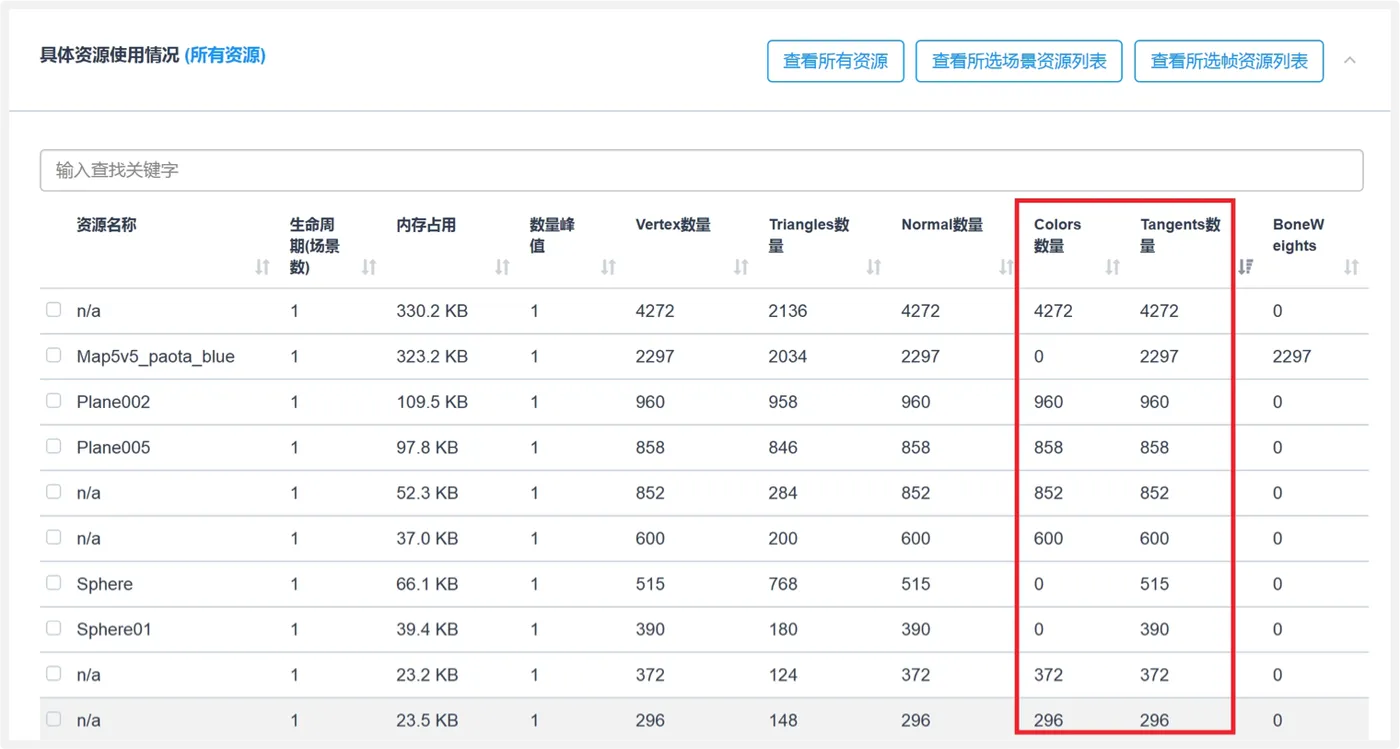Click the 内存占用 column header
This screenshot has height=749, width=1400.
[426, 225]
